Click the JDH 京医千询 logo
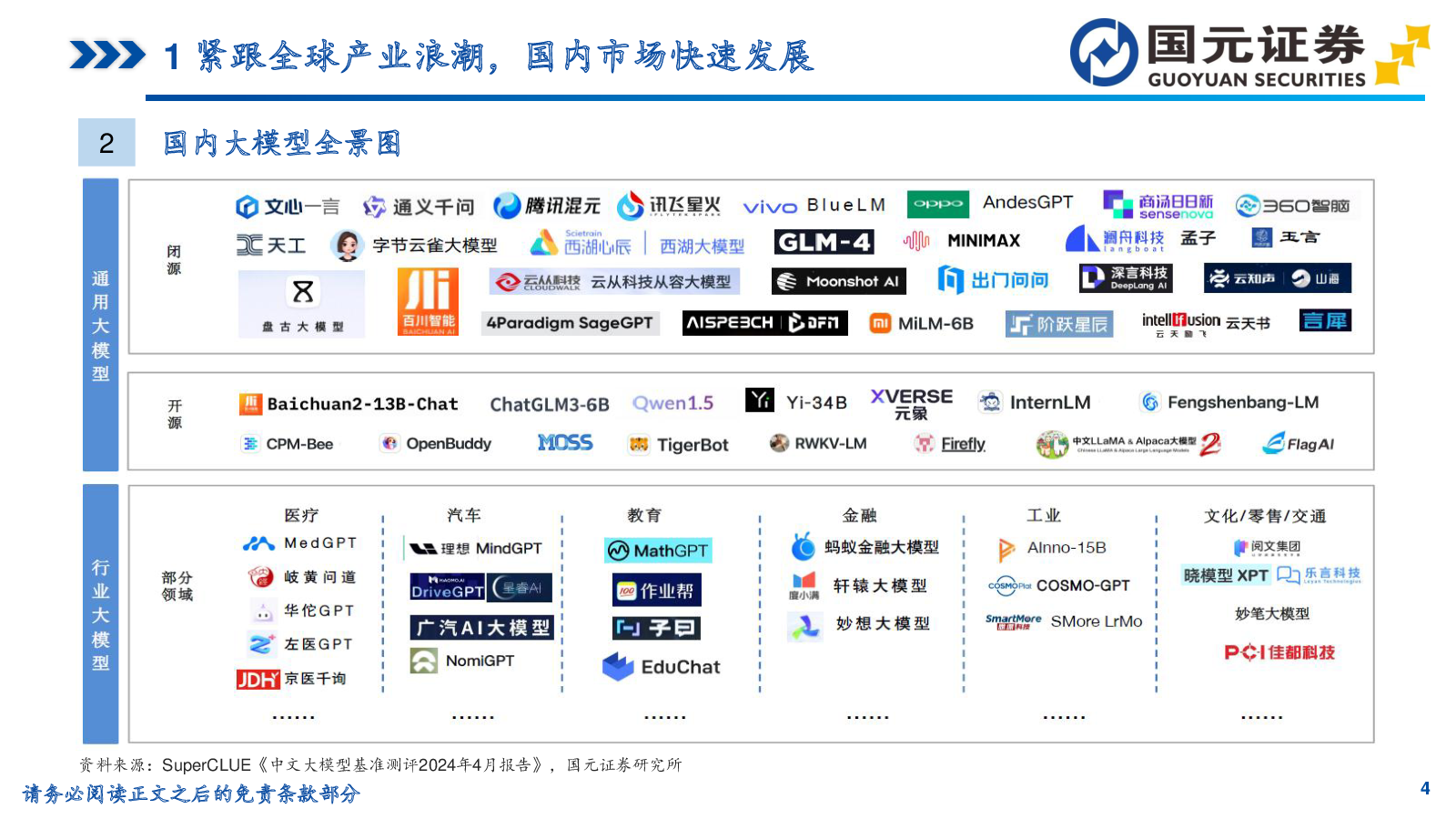This screenshot has width=1456, height=819. 258,679
